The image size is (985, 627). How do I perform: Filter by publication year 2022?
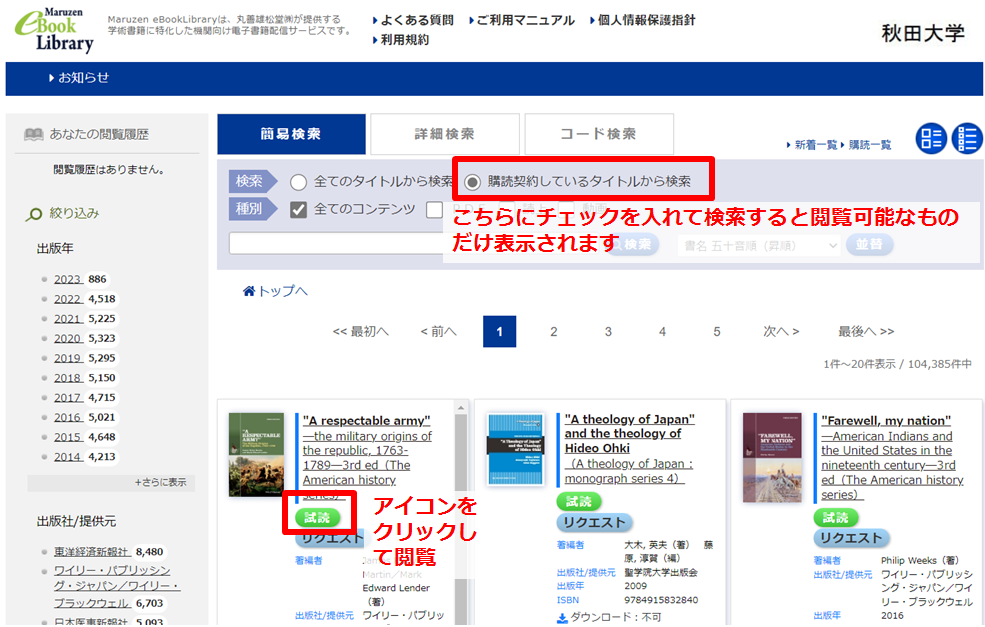pos(68,299)
